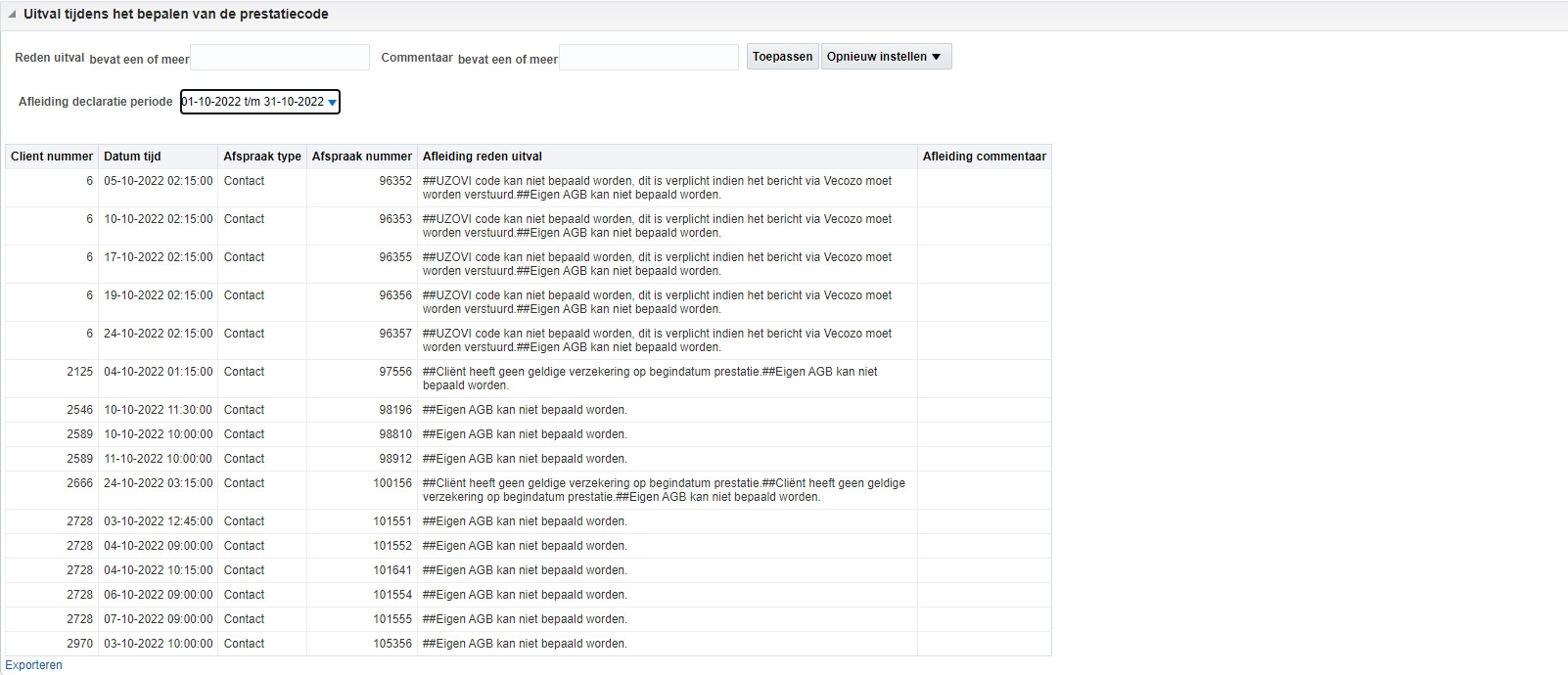Click date 17-10-2022 02:15:00
The image size is (1568, 675).
[x=159, y=257]
